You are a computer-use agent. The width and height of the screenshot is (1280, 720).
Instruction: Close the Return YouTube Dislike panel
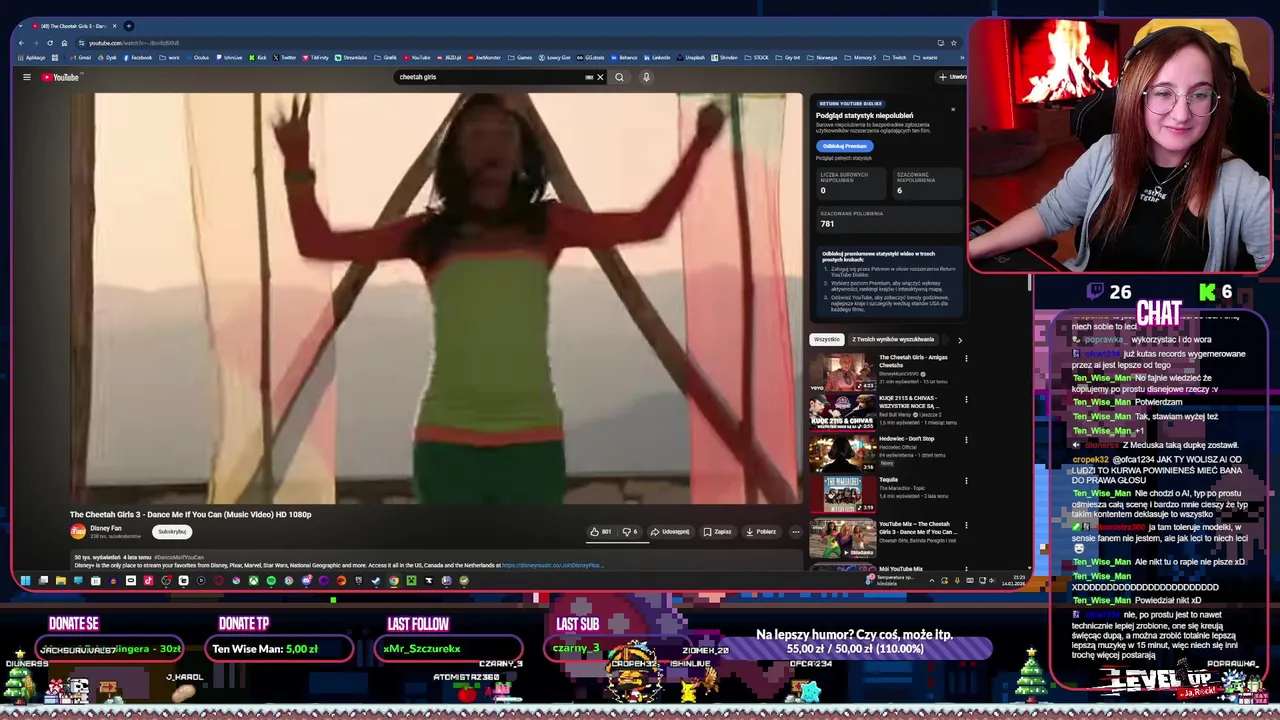click(953, 108)
